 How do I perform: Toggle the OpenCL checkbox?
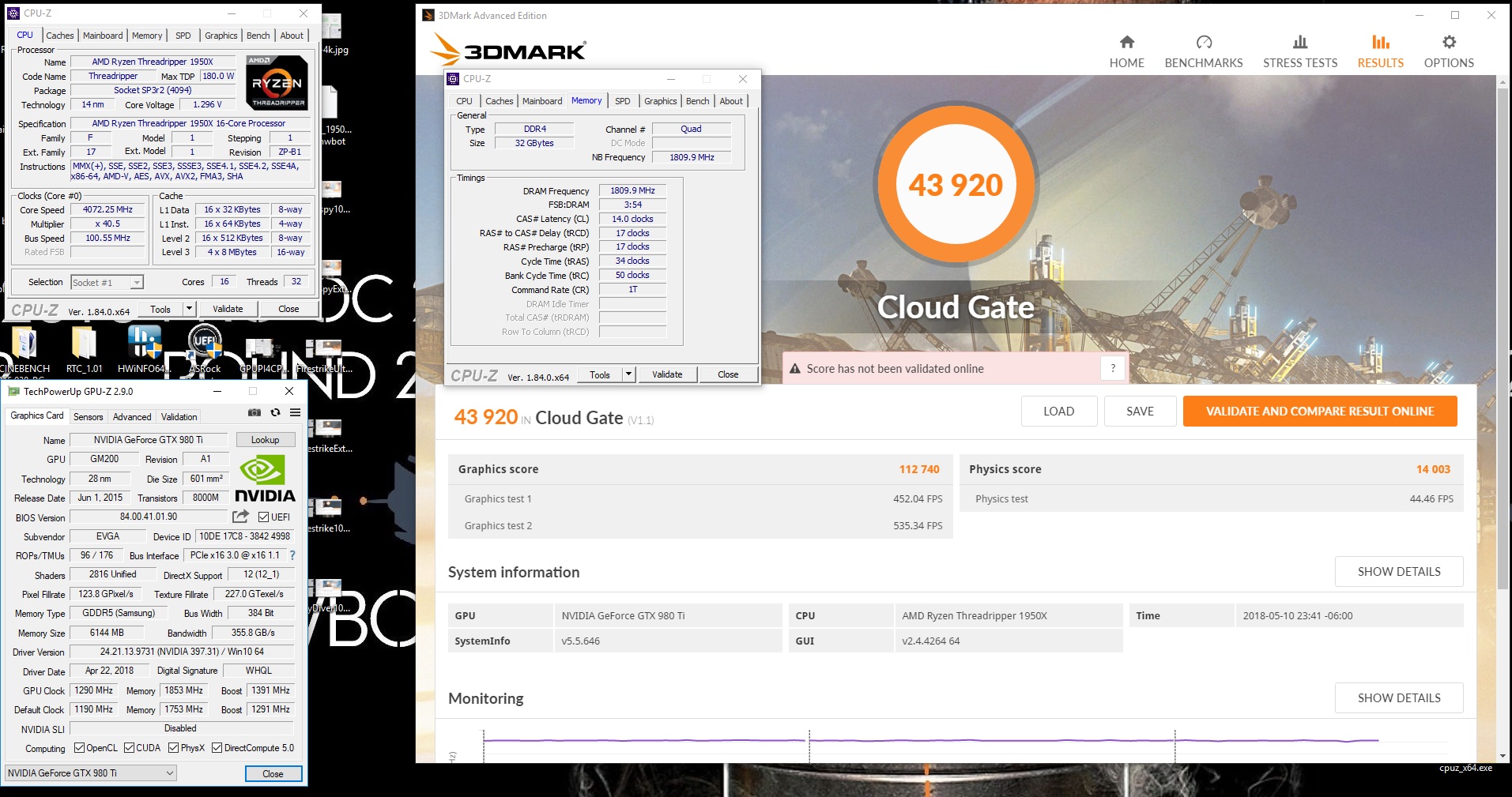click(79, 748)
